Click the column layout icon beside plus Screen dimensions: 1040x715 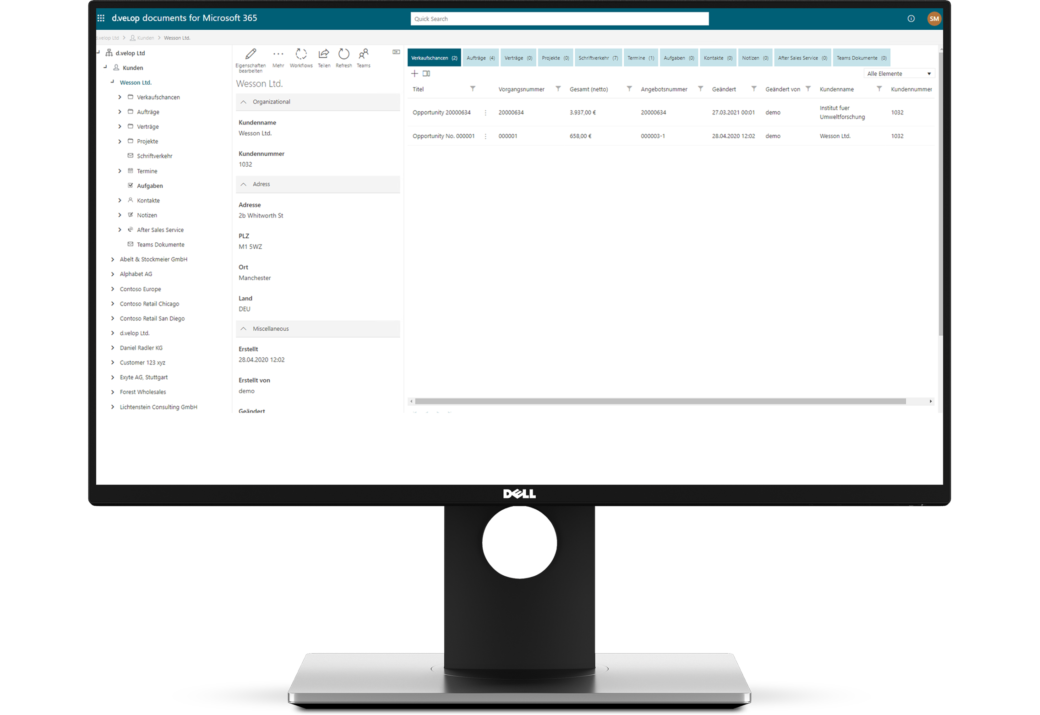(x=426, y=74)
